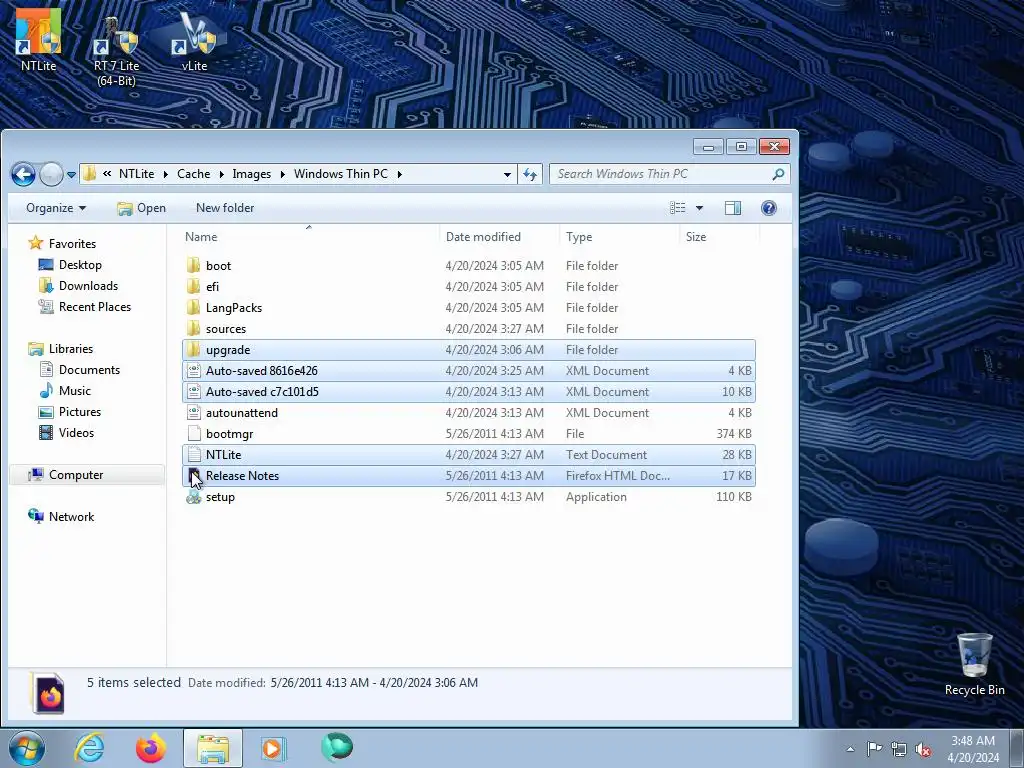Click the Open toolbar button
The image size is (1024, 768).
pyautogui.click(x=141, y=208)
